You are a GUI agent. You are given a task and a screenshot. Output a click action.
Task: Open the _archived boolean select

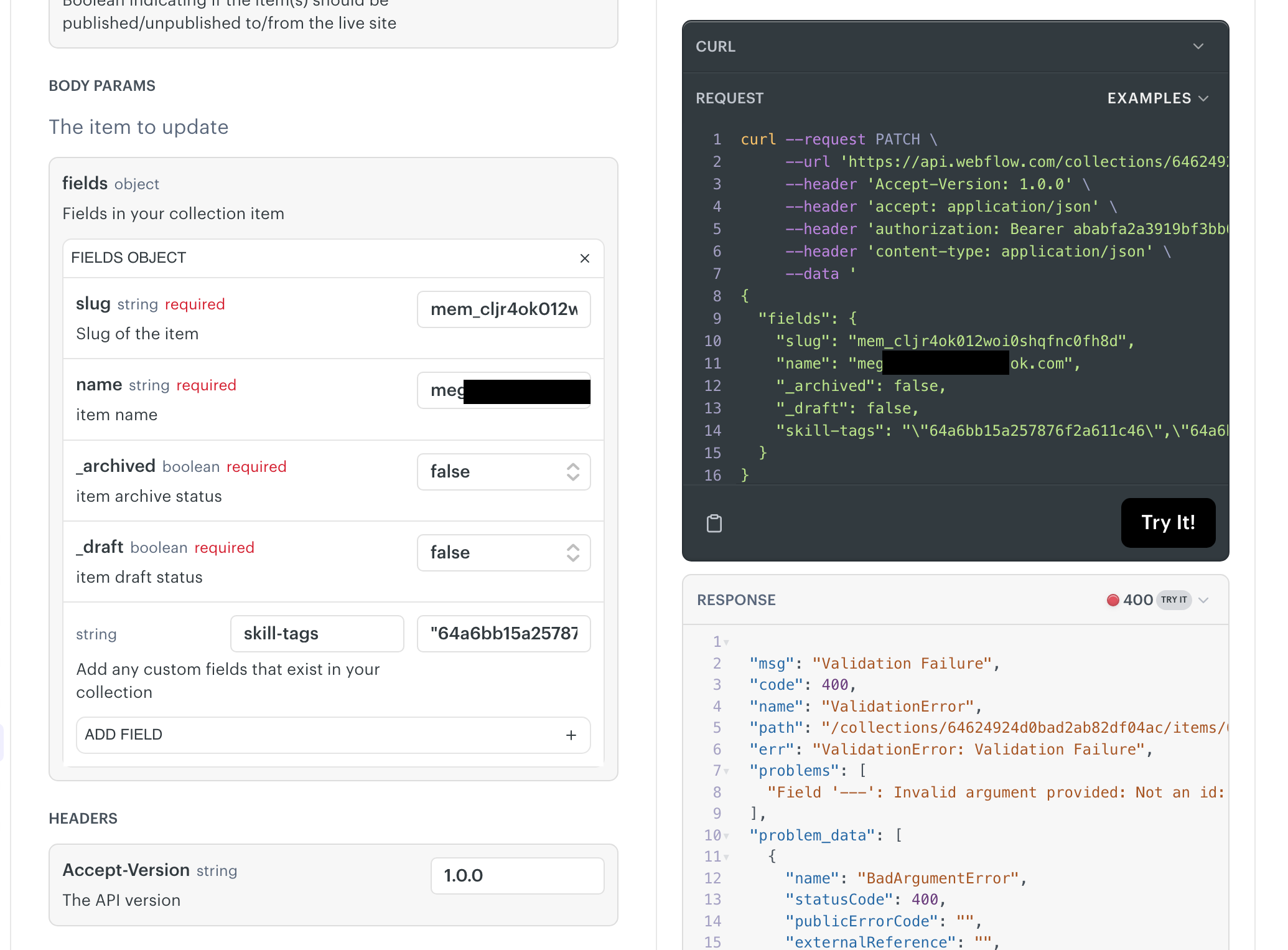click(504, 472)
